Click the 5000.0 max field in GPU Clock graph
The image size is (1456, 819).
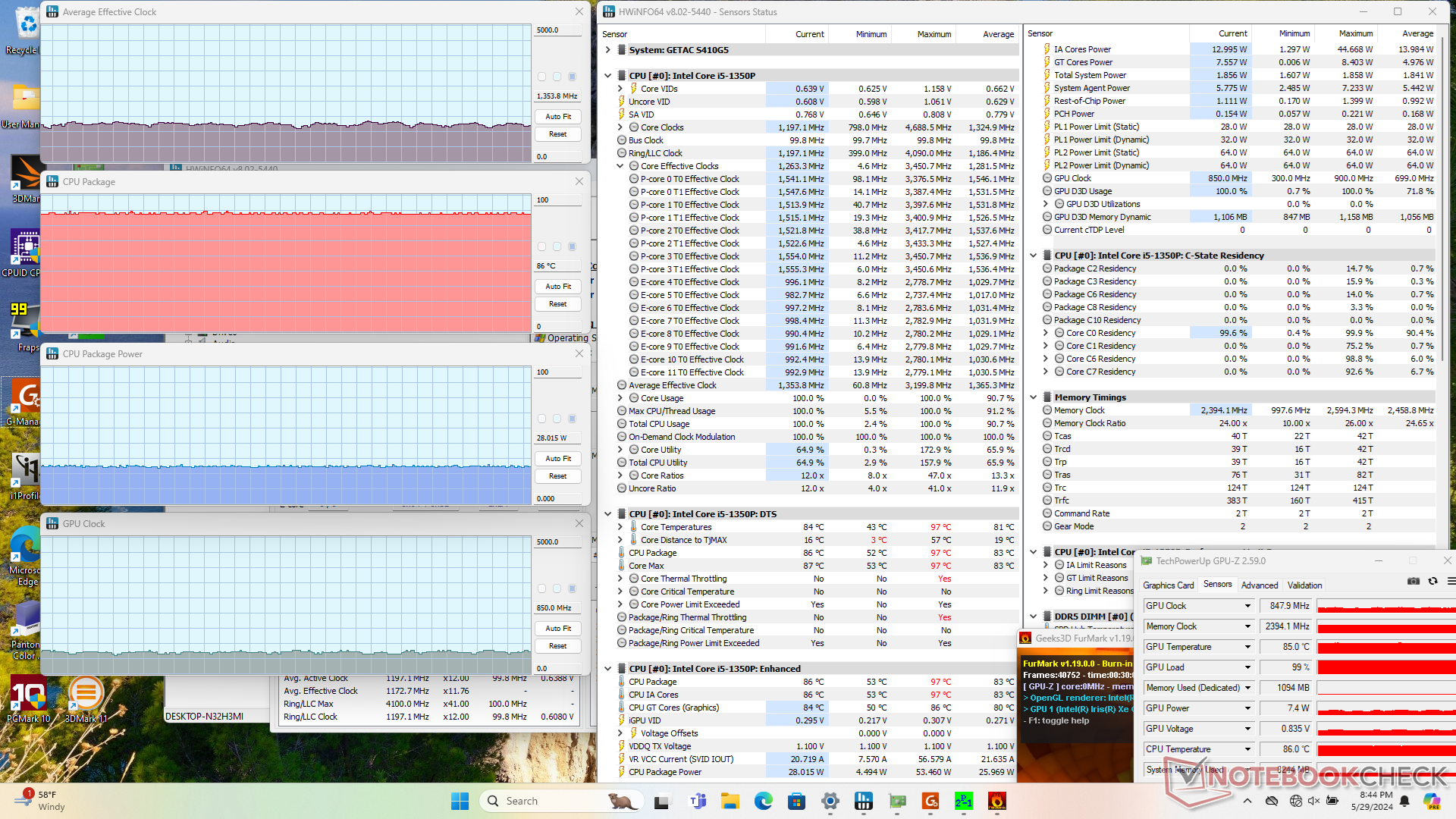tap(557, 542)
